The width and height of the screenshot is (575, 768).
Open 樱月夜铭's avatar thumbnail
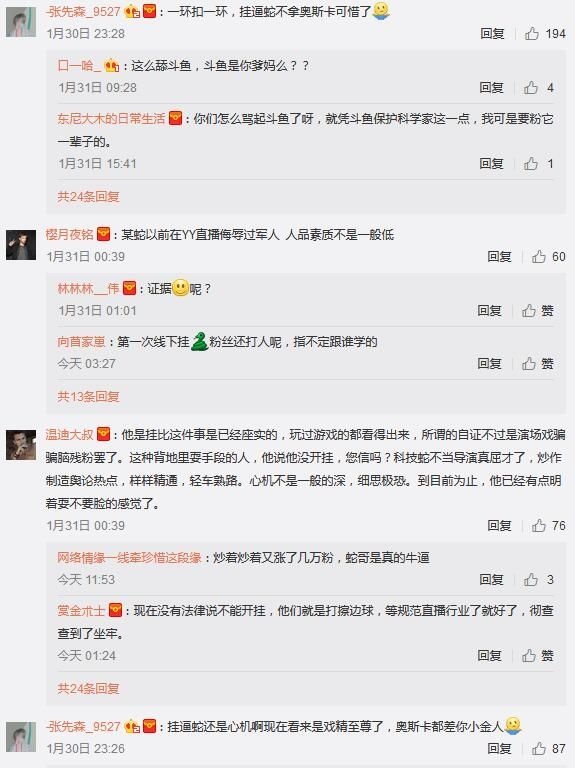coord(21,244)
